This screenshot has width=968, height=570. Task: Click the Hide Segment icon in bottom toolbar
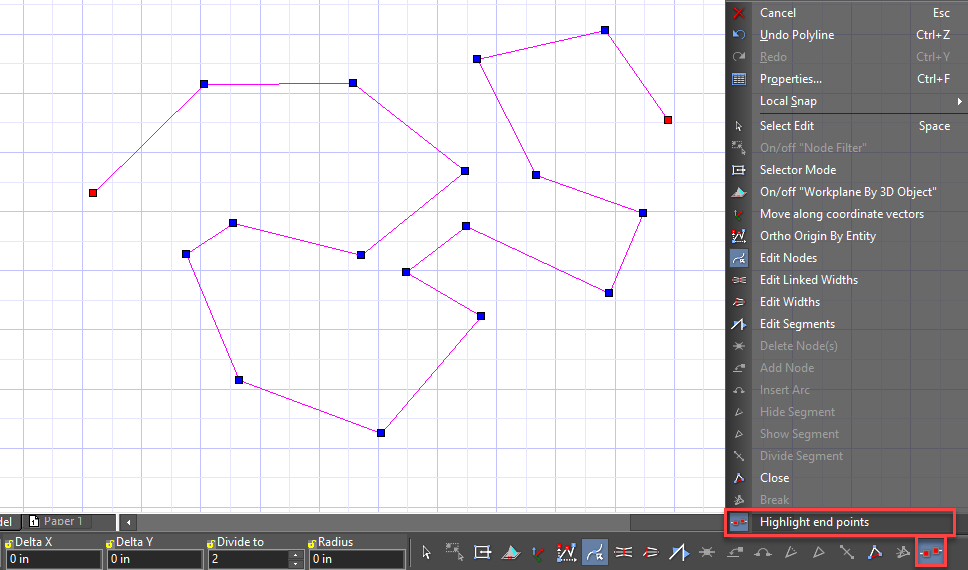point(791,551)
